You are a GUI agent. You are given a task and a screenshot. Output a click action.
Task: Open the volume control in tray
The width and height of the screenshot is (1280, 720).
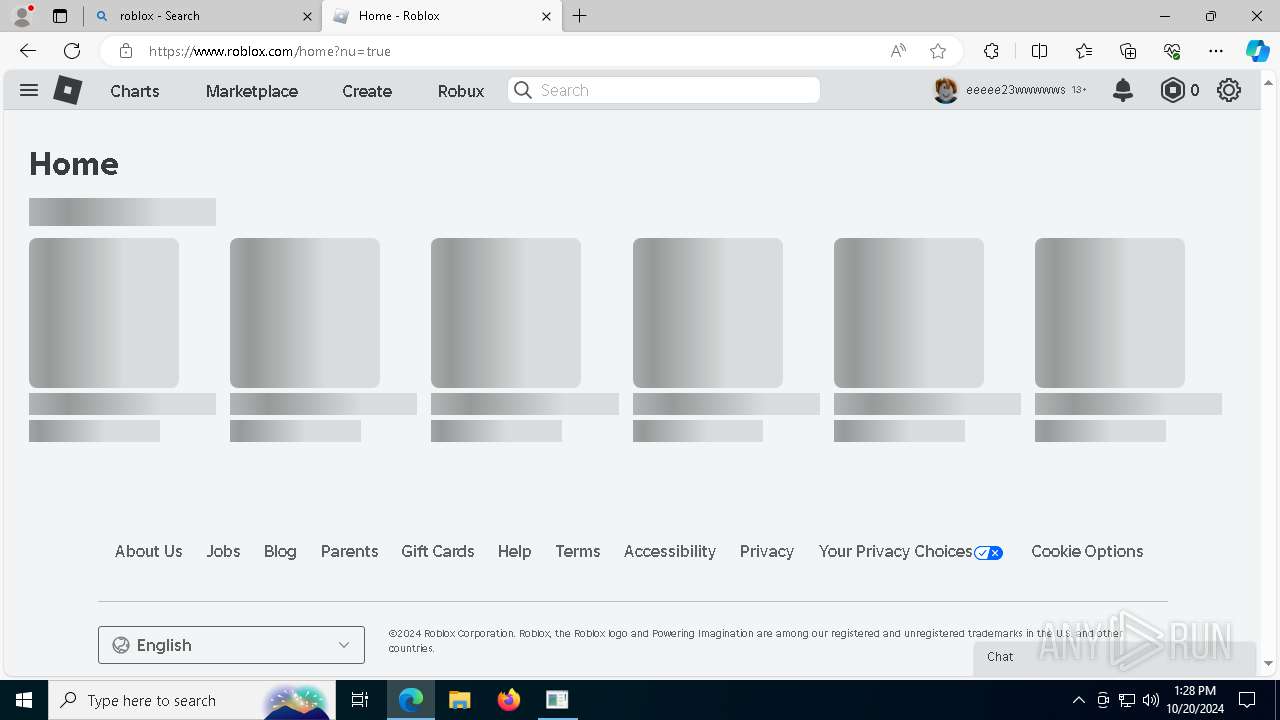[x=1151, y=700]
